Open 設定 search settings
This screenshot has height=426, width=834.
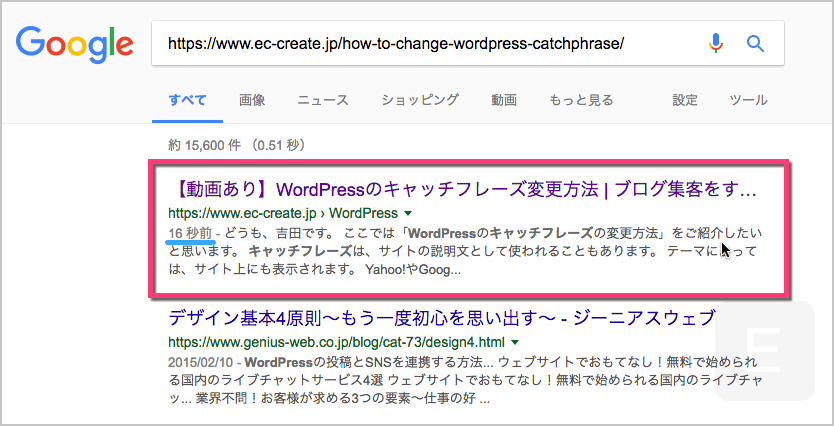(x=685, y=99)
